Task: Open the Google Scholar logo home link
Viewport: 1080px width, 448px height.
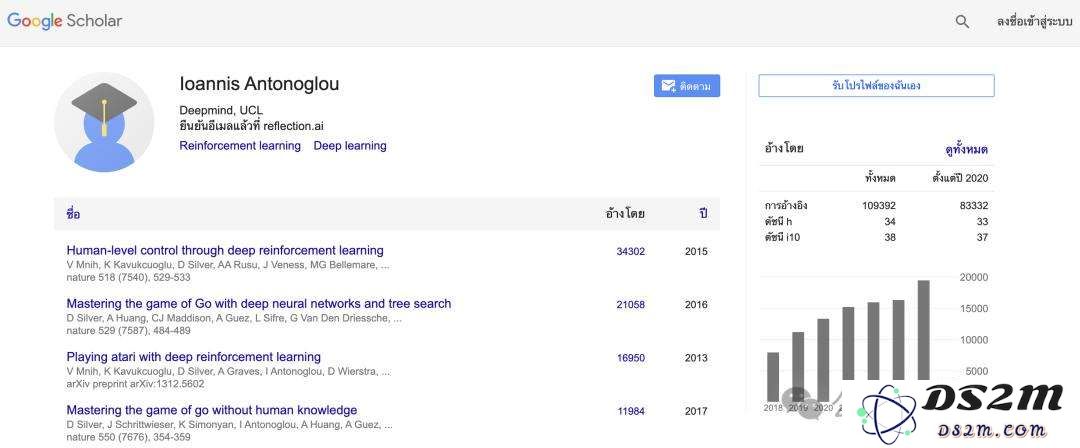Action: point(65,21)
